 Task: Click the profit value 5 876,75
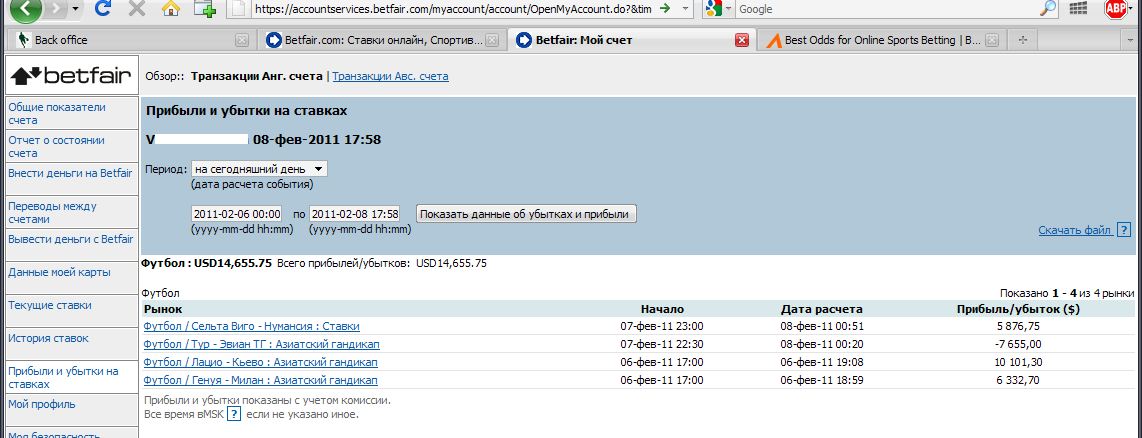(x=1017, y=326)
